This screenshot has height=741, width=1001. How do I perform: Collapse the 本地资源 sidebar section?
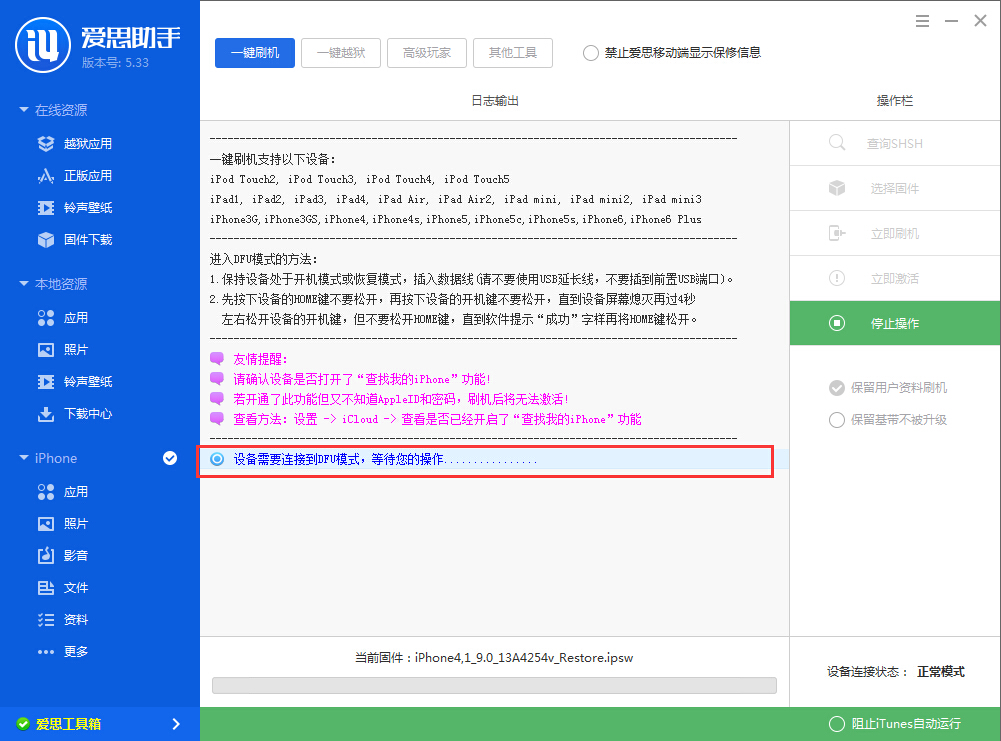(58, 284)
